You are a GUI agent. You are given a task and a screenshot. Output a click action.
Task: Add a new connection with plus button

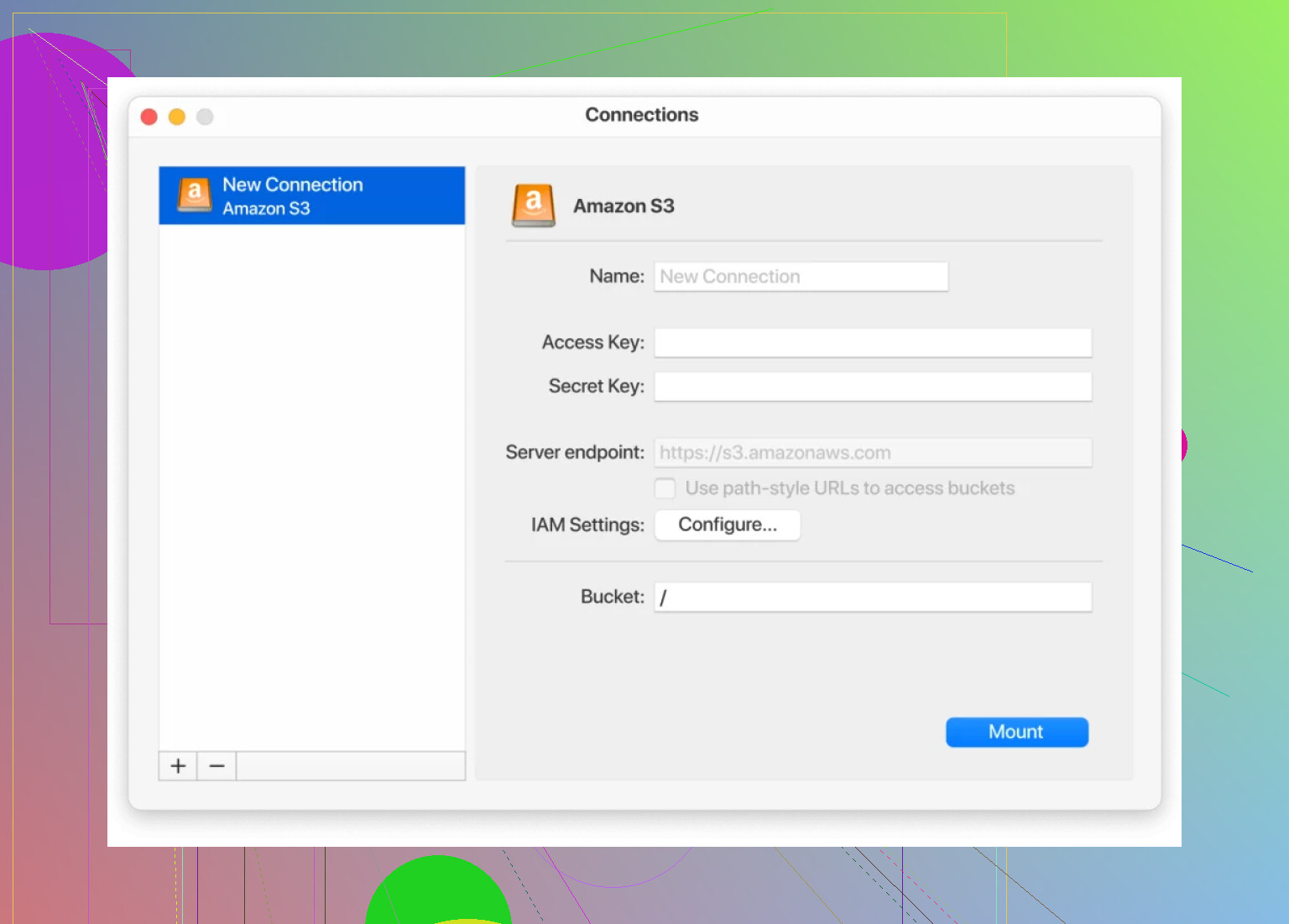point(178,766)
